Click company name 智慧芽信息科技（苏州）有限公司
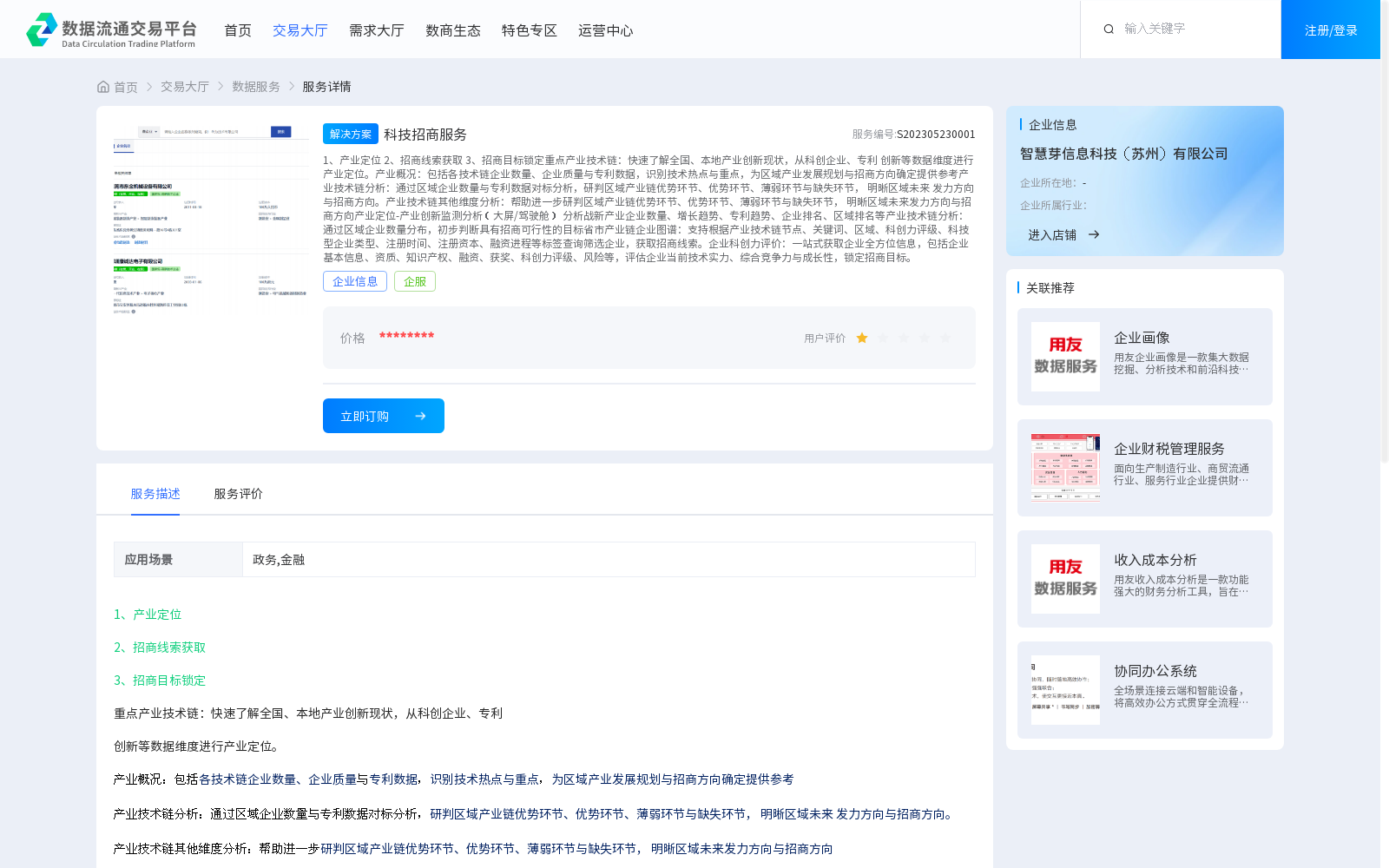 tap(1124, 154)
